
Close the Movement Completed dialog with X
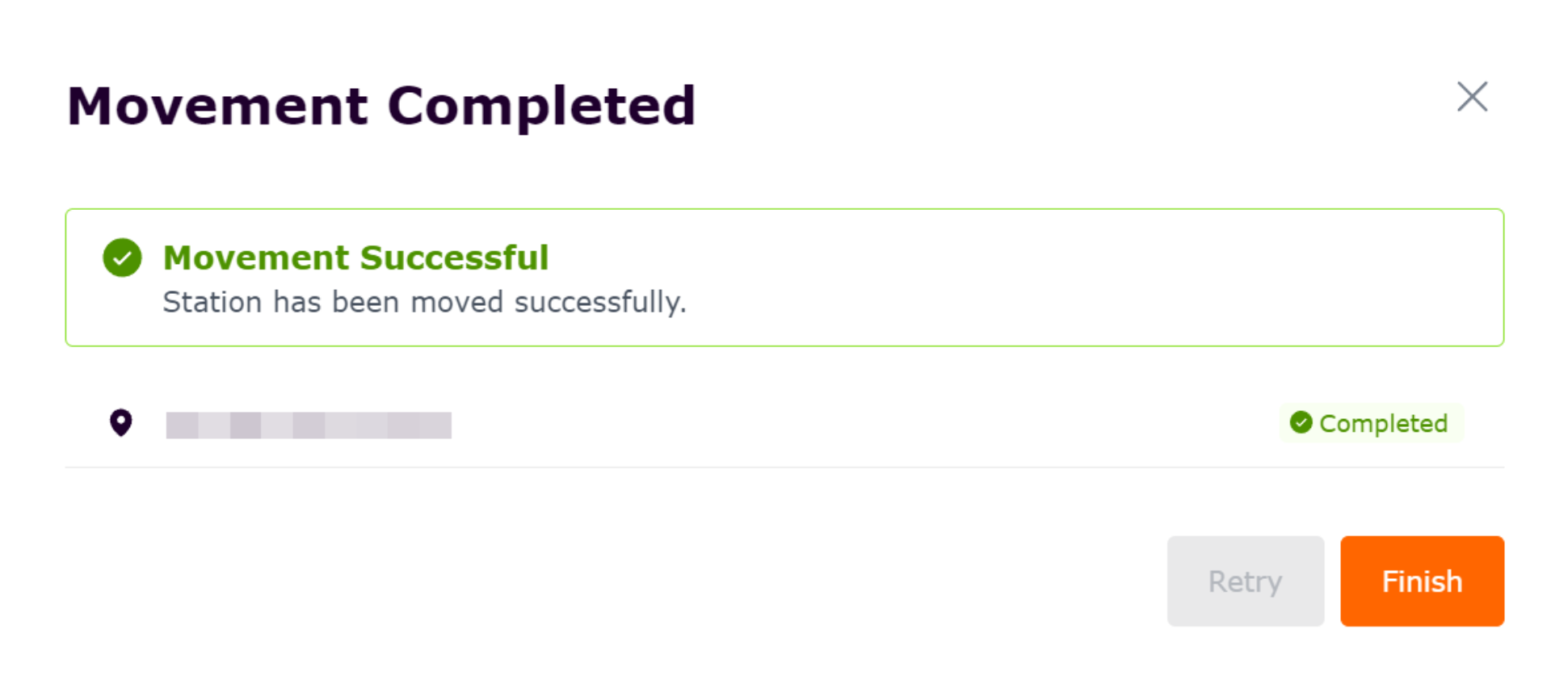click(1472, 97)
